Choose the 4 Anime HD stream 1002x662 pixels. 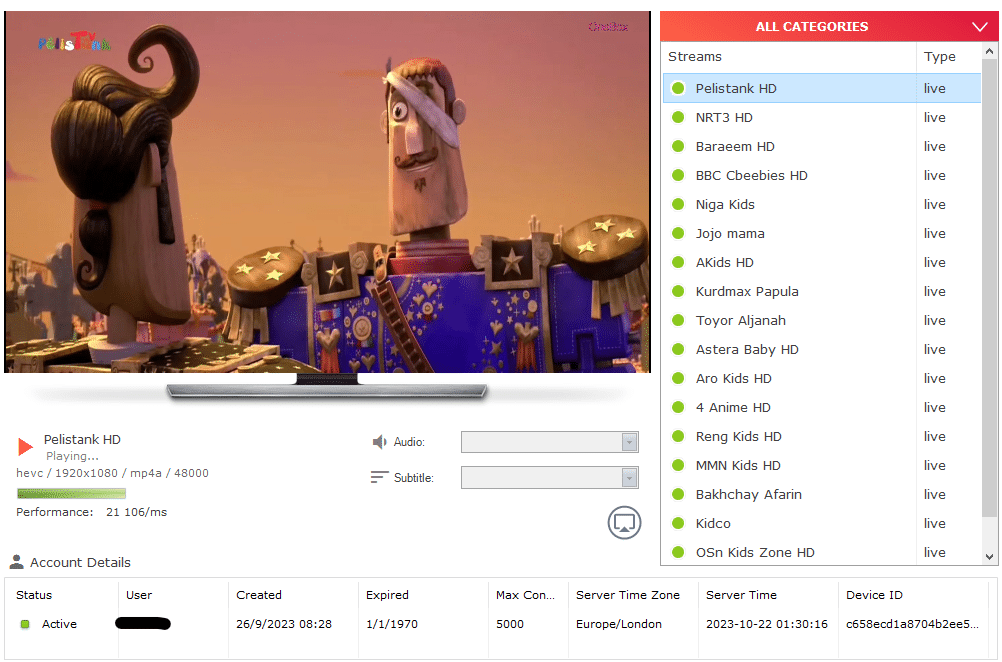coord(822,407)
